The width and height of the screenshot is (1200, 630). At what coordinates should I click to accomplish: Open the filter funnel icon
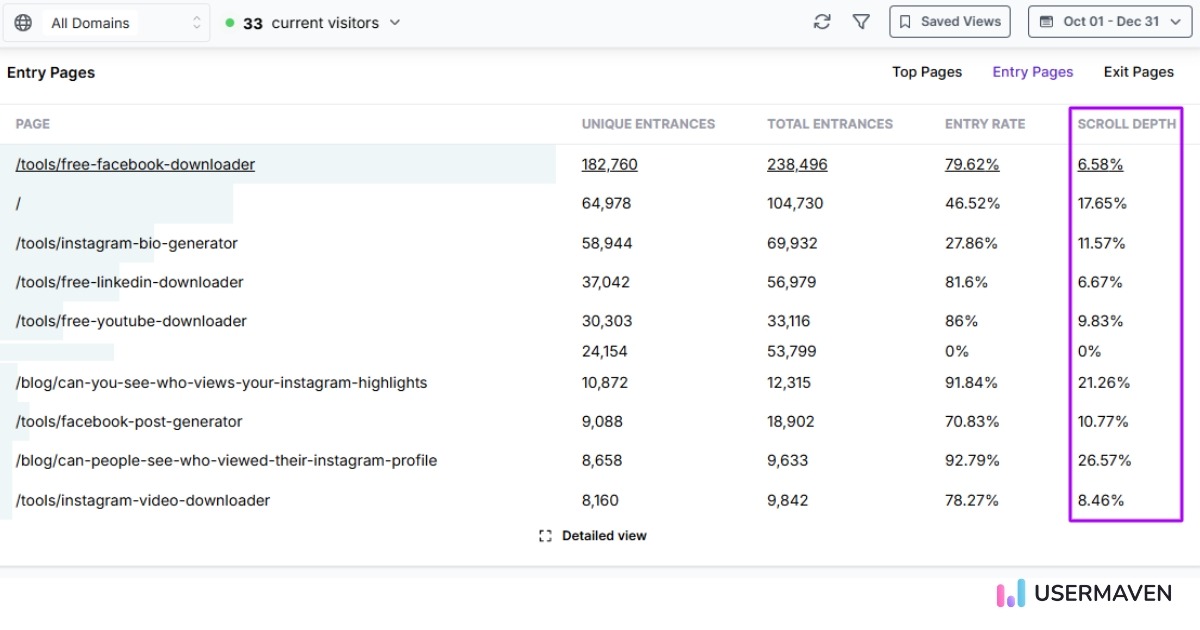coord(861,21)
